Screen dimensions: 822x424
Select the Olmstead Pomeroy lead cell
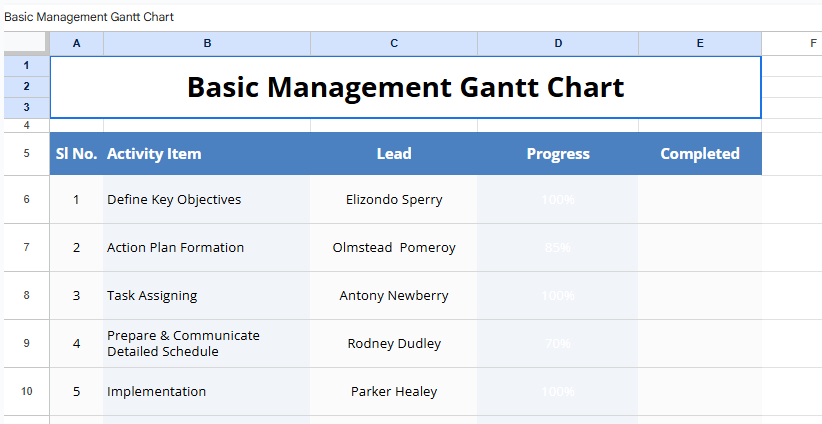pyautogui.click(x=394, y=247)
